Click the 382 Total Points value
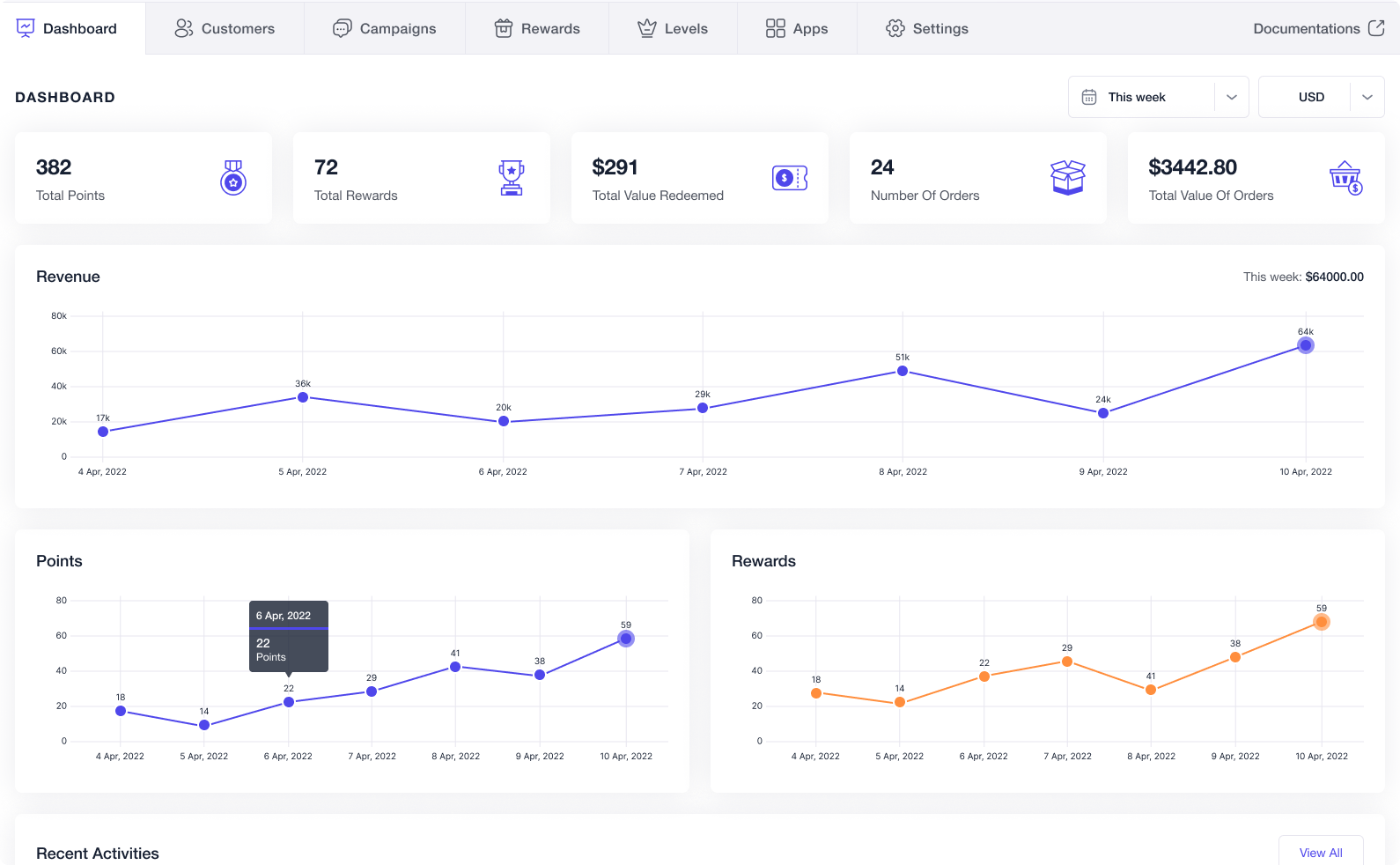This screenshot has width=1400, height=865. click(x=54, y=167)
